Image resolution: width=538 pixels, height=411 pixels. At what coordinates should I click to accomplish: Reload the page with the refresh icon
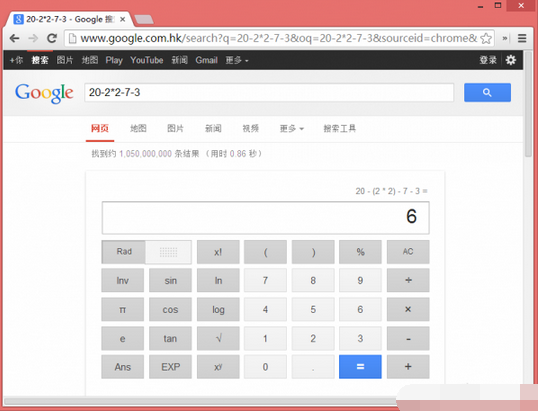[52, 38]
